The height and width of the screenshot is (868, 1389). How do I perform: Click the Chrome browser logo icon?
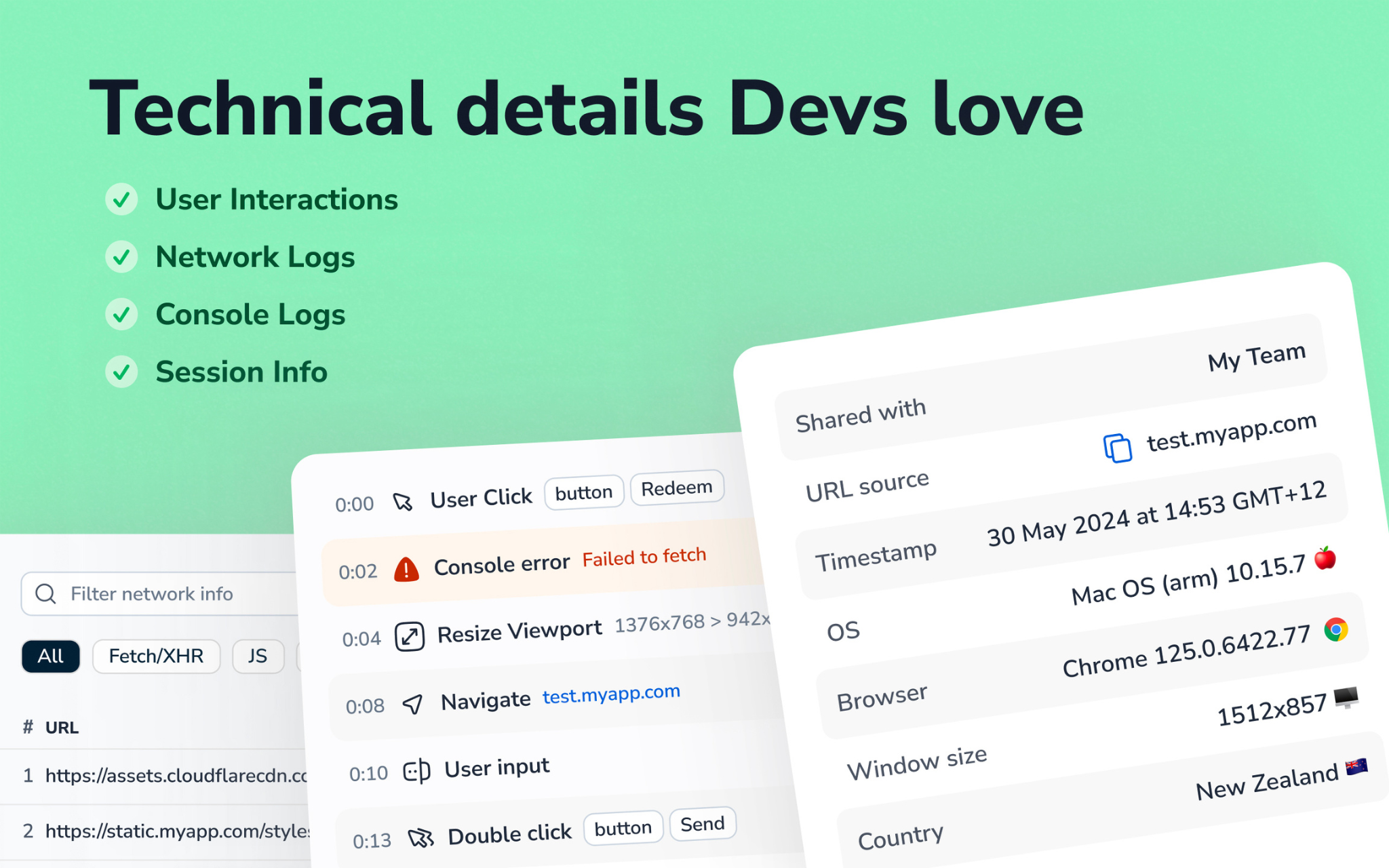(1335, 630)
